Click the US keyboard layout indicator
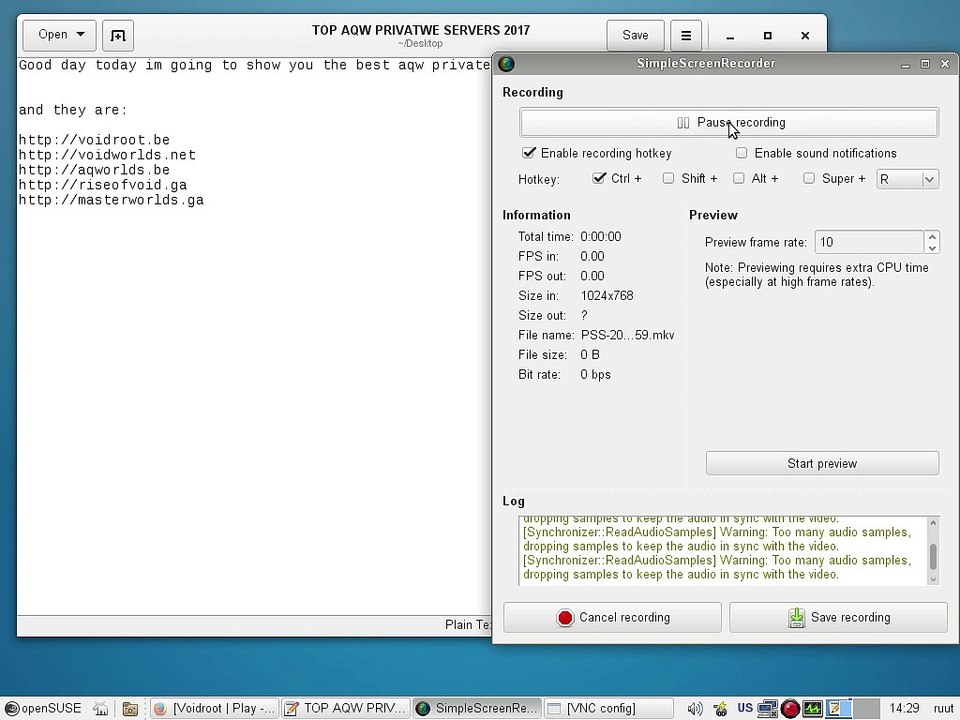The width and height of the screenshot is (960, 720). tap(745, 708)
